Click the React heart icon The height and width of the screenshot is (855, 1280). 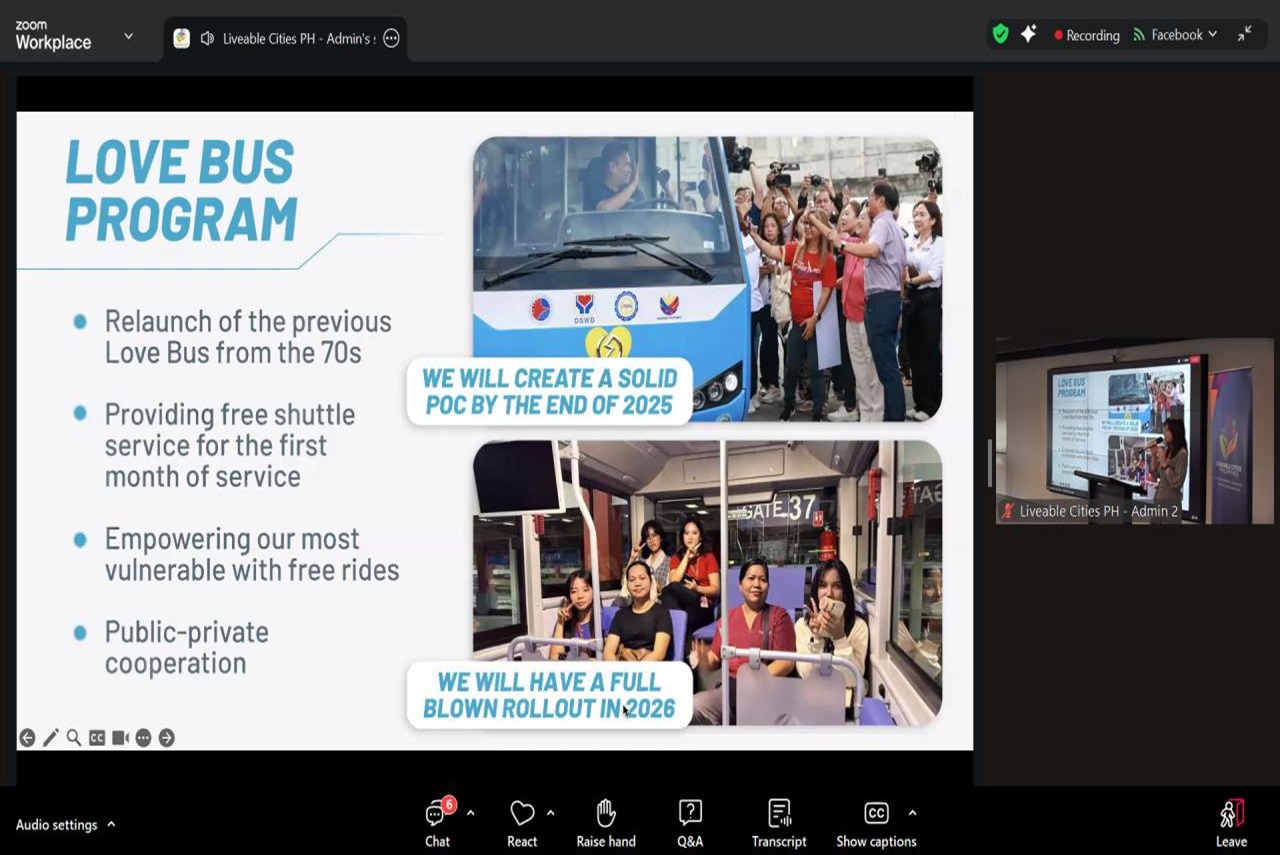click(x=522, y=814)
